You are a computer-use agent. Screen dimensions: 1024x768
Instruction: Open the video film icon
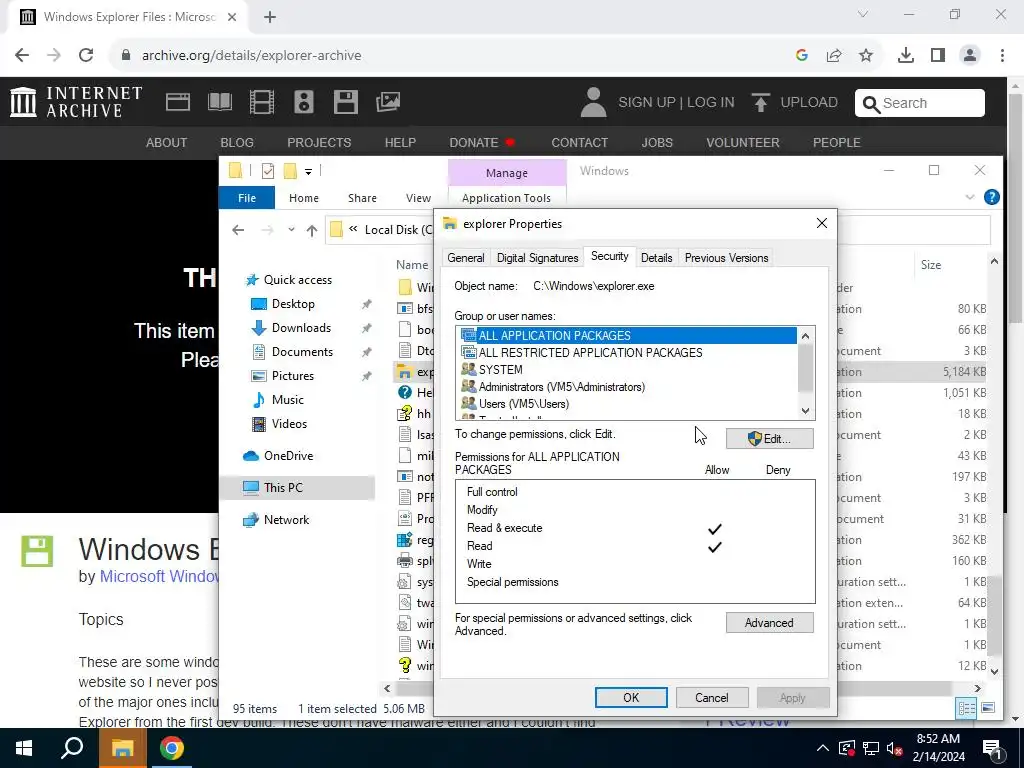(x=262, y=102)
